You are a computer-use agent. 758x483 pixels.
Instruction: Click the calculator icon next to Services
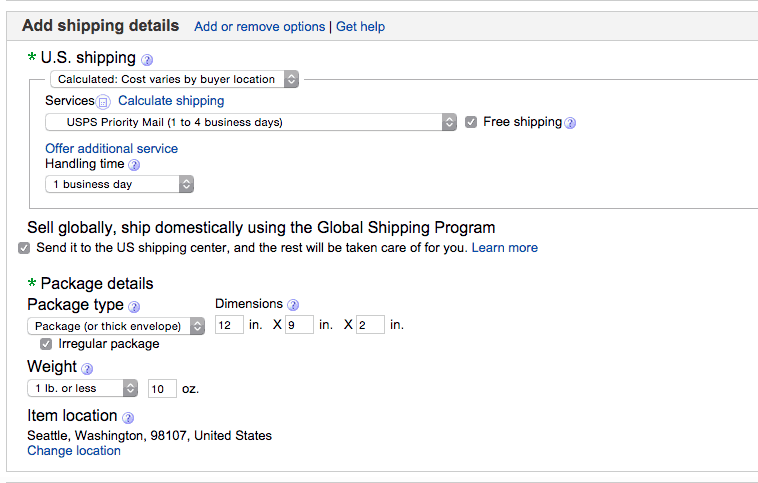pos(104,102)
